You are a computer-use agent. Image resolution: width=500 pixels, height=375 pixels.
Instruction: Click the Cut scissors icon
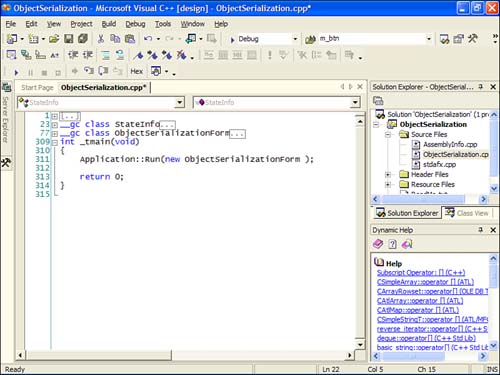tap(100, 39)
